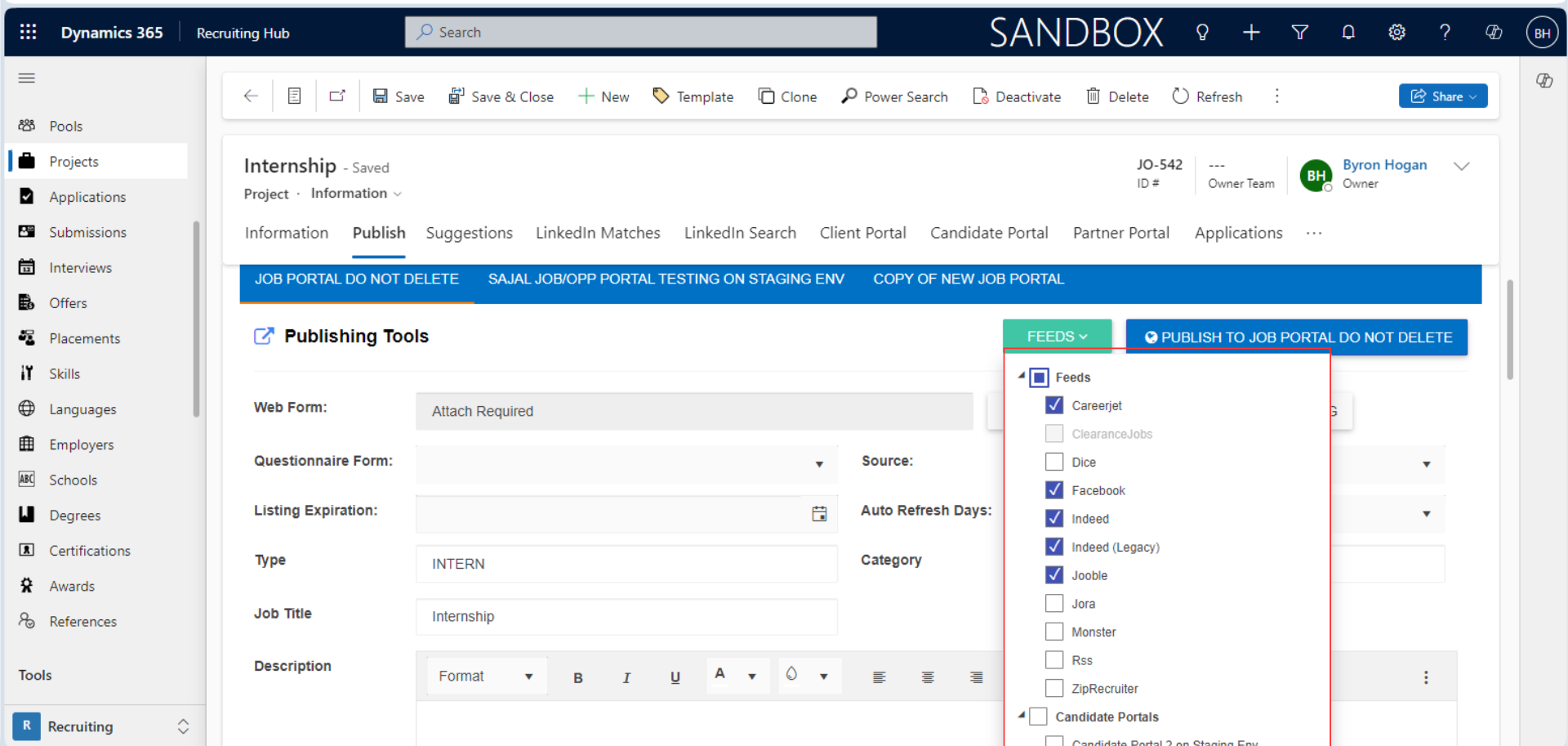The image size is (1568, 746).
Task: Toggle the hamburger navigation menu
Action: [x=27, y=78]
